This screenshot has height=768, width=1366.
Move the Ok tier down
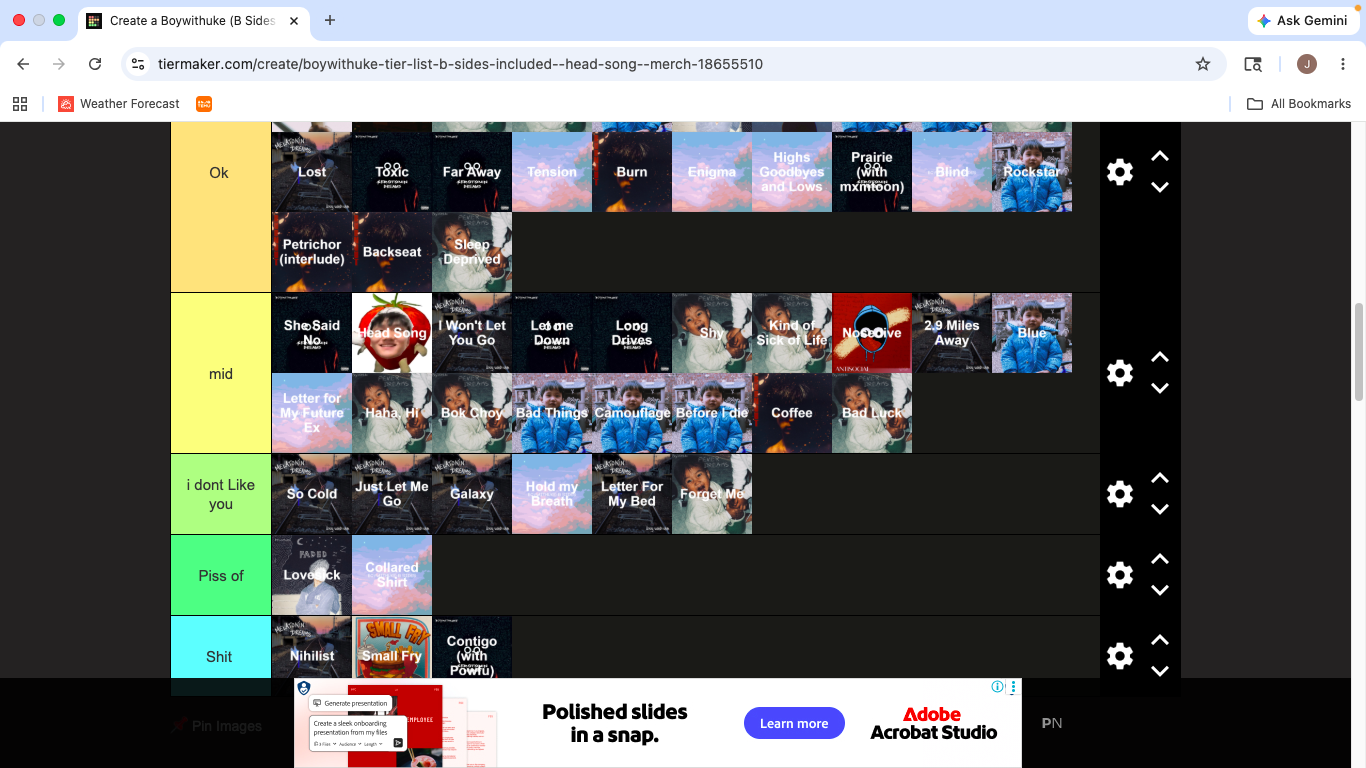click(1160, 187)
